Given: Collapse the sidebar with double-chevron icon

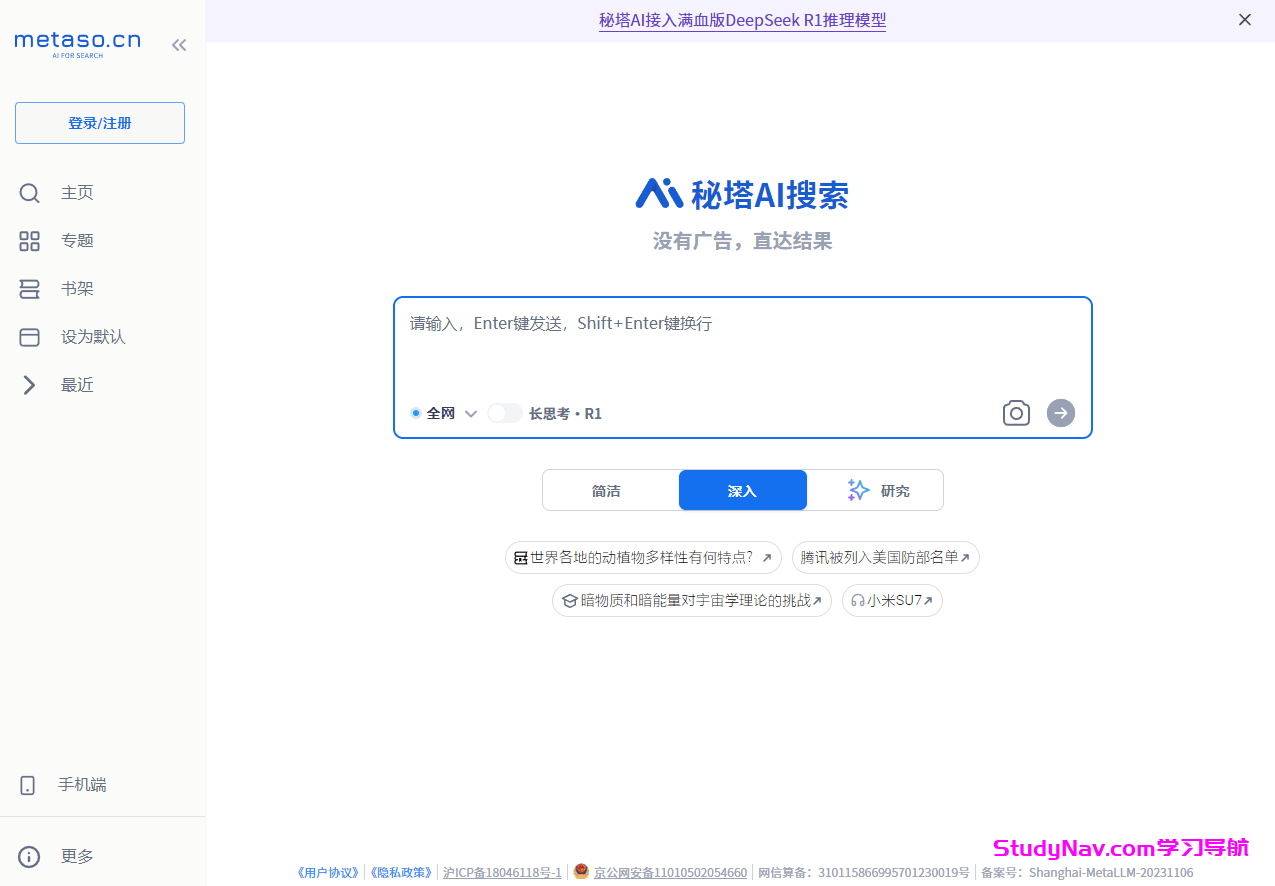Looking at the screenshot, I should (179, 45).
